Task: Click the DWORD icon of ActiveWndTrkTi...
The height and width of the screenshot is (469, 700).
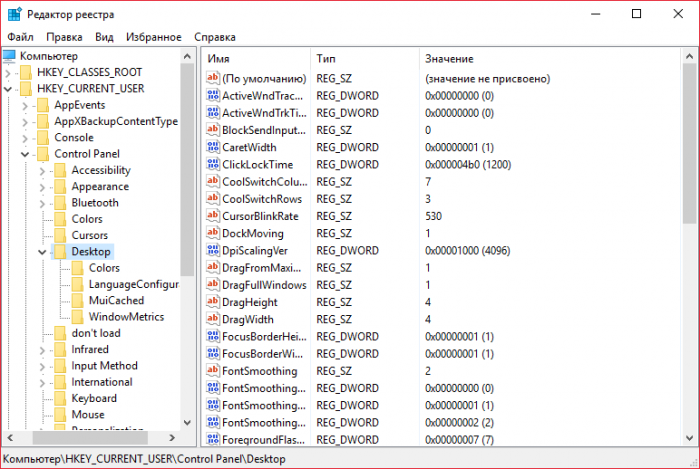Action: [212, 112]
